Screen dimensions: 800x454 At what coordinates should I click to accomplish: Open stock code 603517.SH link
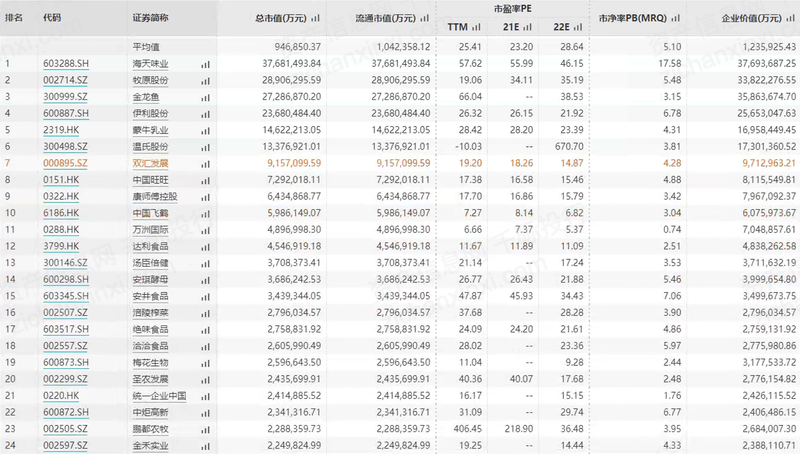[66, 329]
